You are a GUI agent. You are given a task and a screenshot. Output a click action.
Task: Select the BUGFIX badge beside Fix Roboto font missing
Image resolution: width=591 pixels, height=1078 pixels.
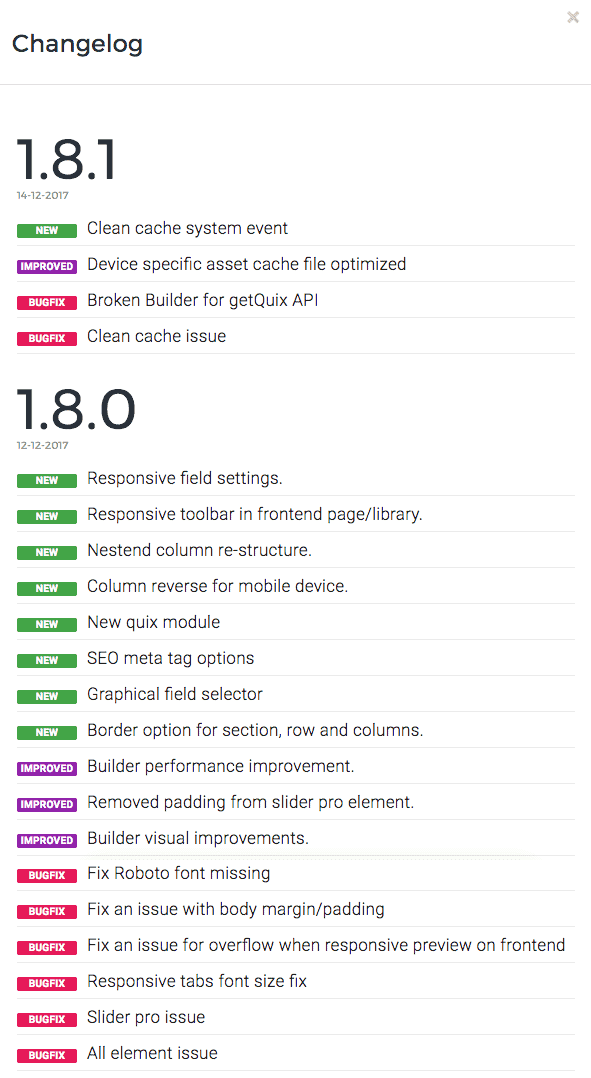click(46, 875)
